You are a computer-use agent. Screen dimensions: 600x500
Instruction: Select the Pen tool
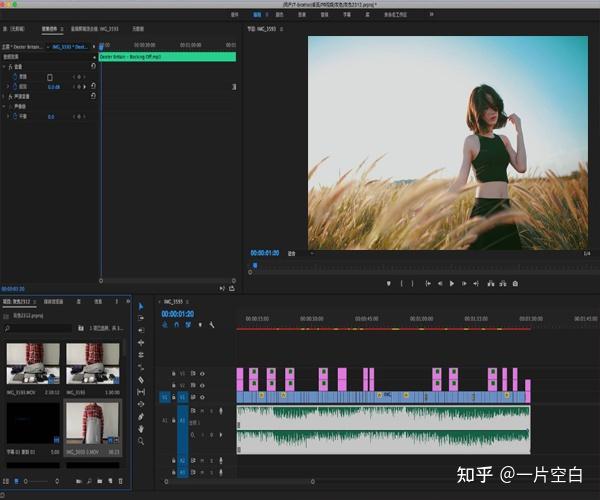tap(140, 417)
